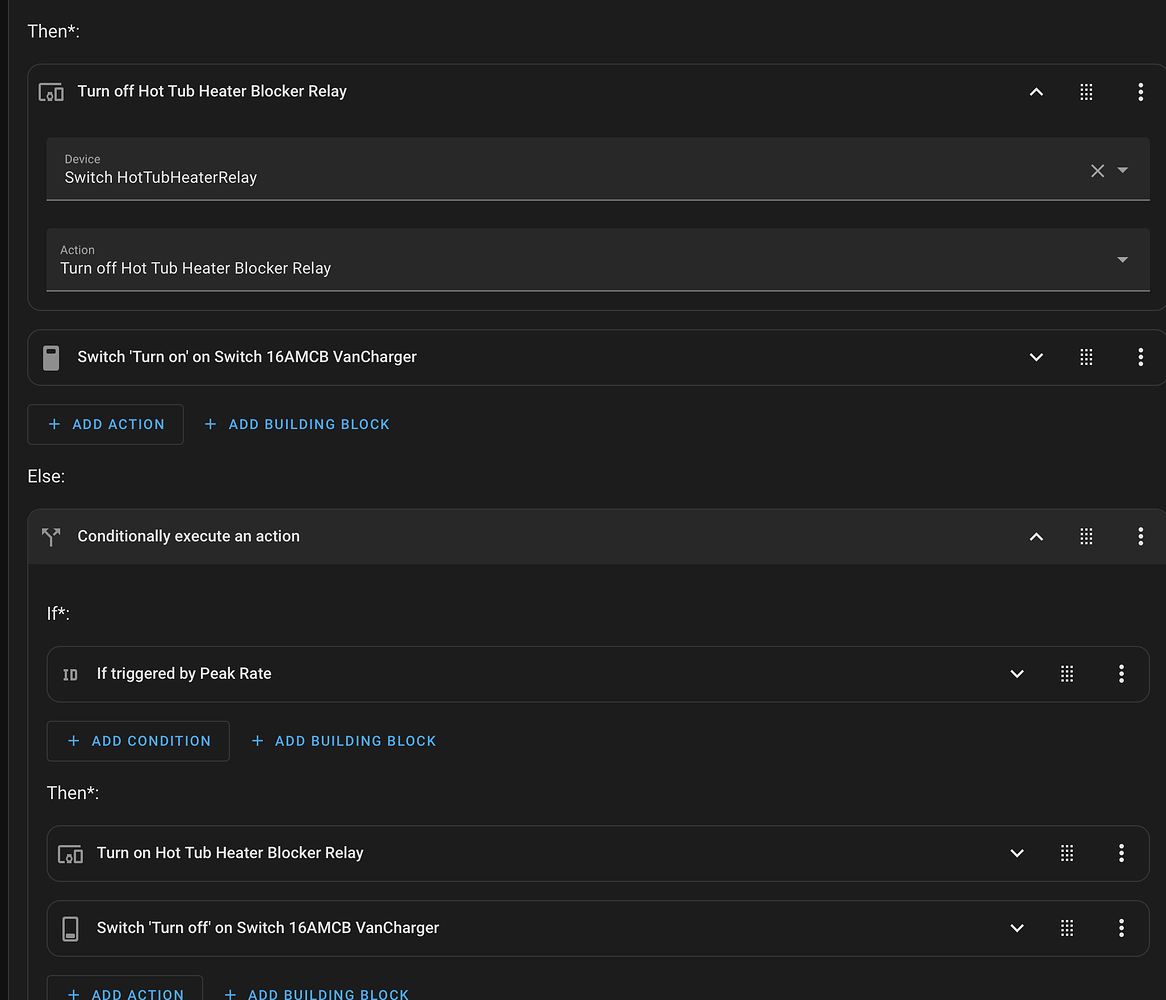Image resolution: width=1166 pixels, height=1000 pixels.
Task: Clear the Device field using the X icon
Action: pos(1097,170)
